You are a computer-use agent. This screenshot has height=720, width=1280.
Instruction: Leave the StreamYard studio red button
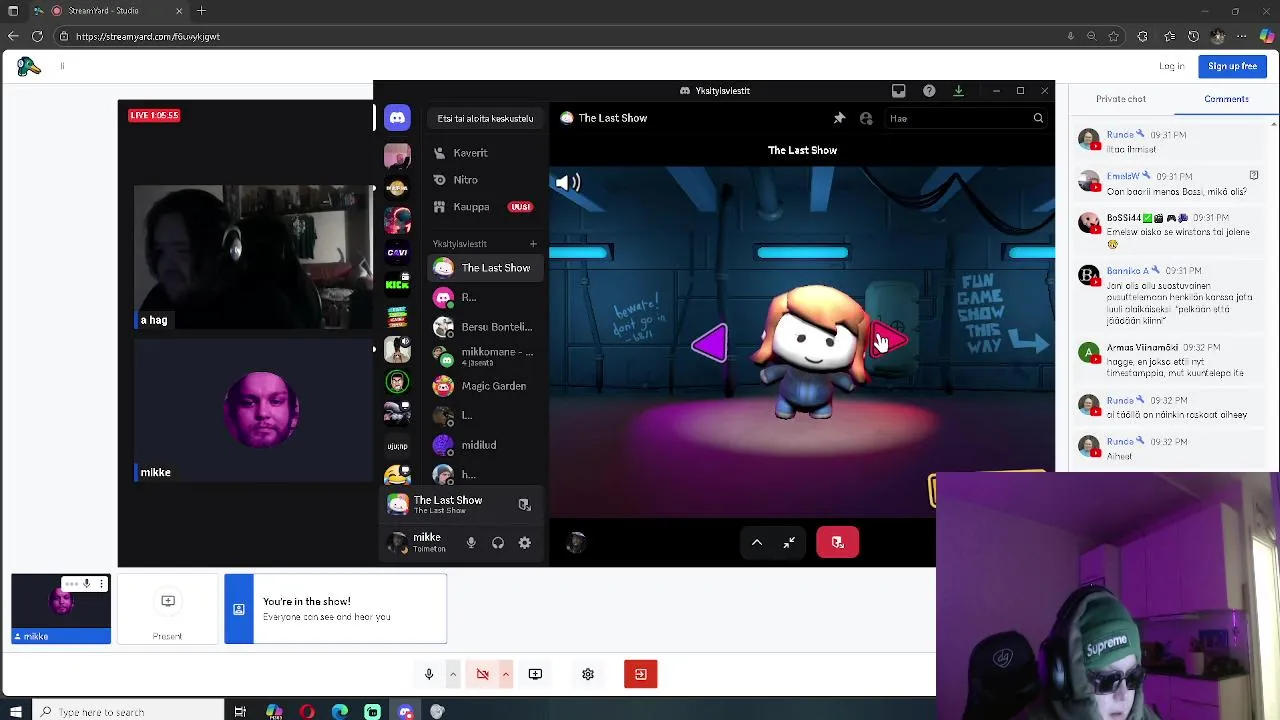click(x=641, y=674)
